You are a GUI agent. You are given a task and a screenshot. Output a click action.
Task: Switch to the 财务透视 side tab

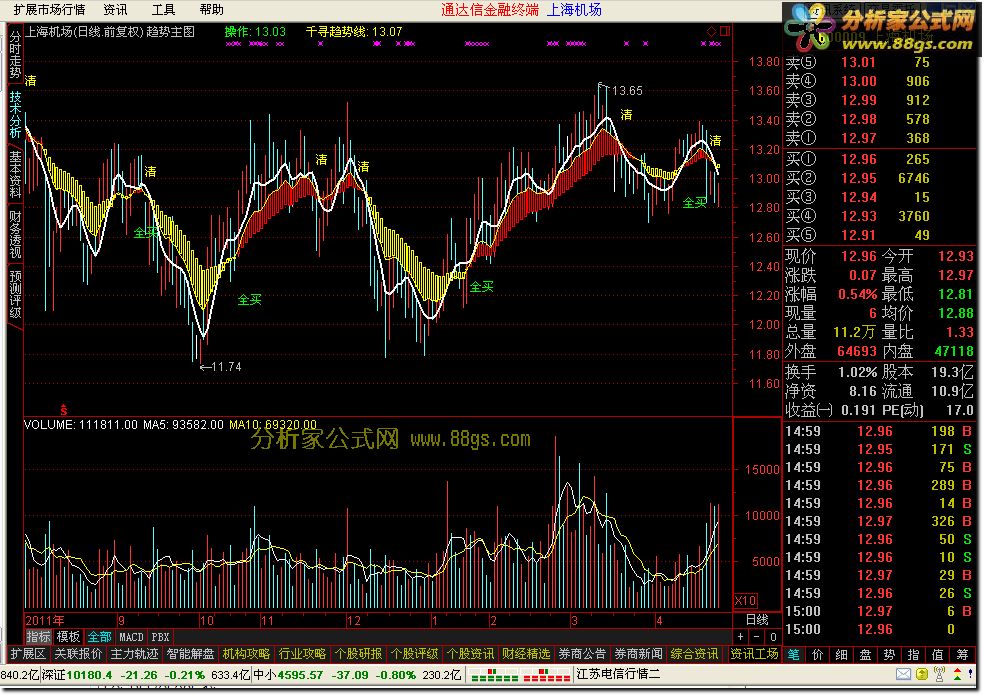coord(15,234)
